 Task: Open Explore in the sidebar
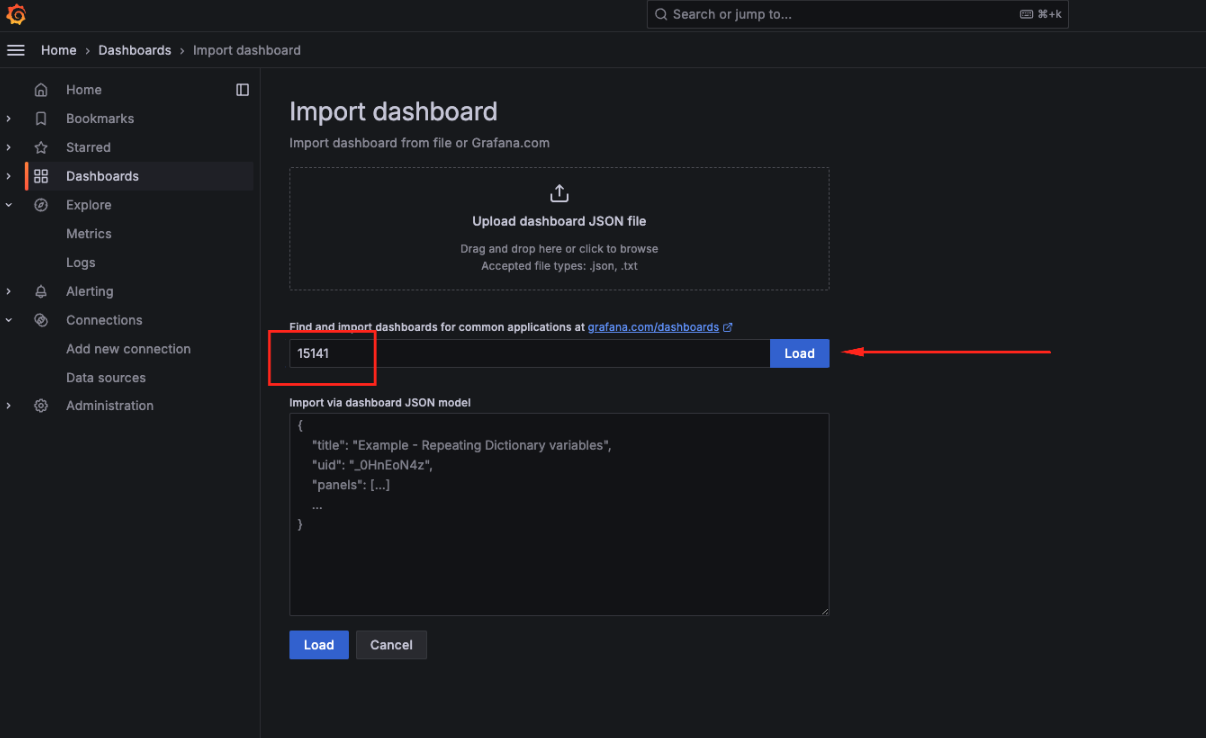pyautogui.click(x=89, y=205)
